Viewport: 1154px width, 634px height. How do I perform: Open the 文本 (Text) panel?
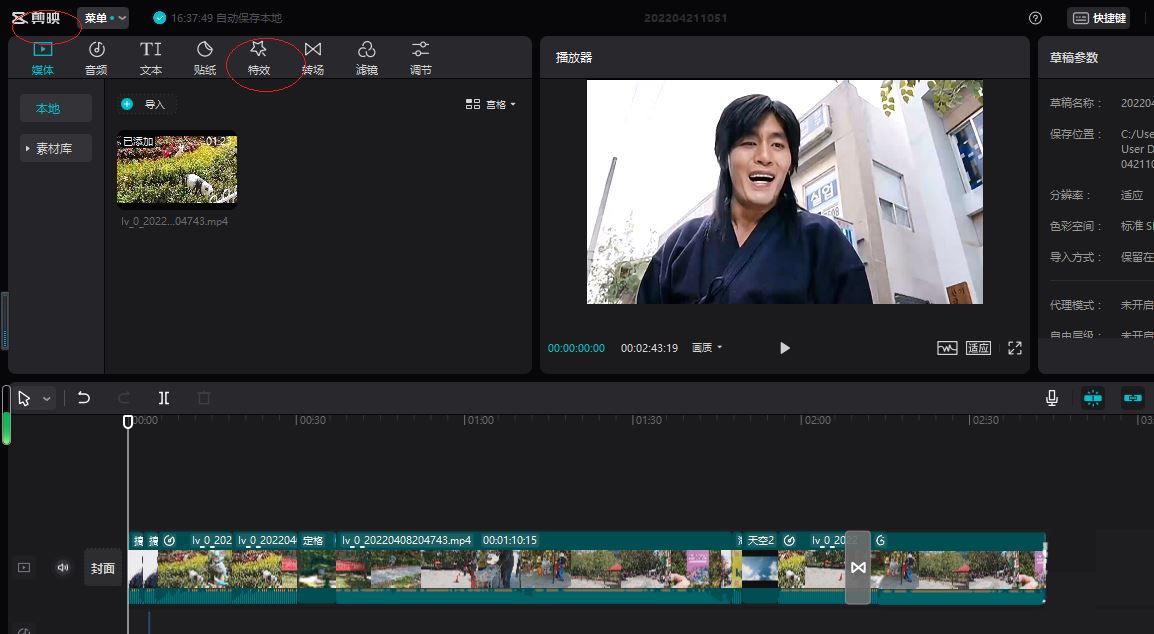pyautogui.click(x=151, y=55)
